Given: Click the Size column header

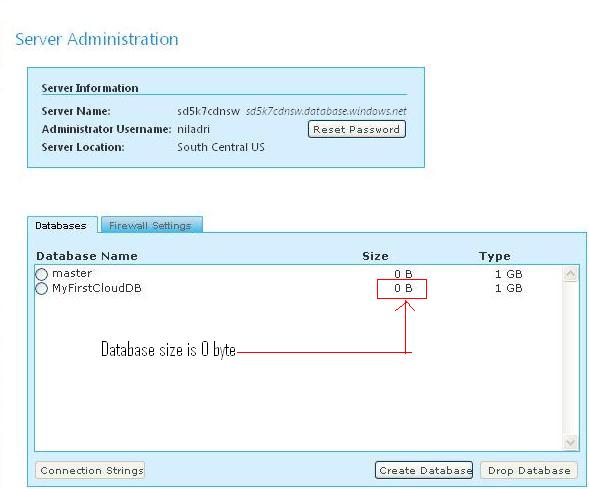Looking at the screenshot, I should (x=375, y=256).
